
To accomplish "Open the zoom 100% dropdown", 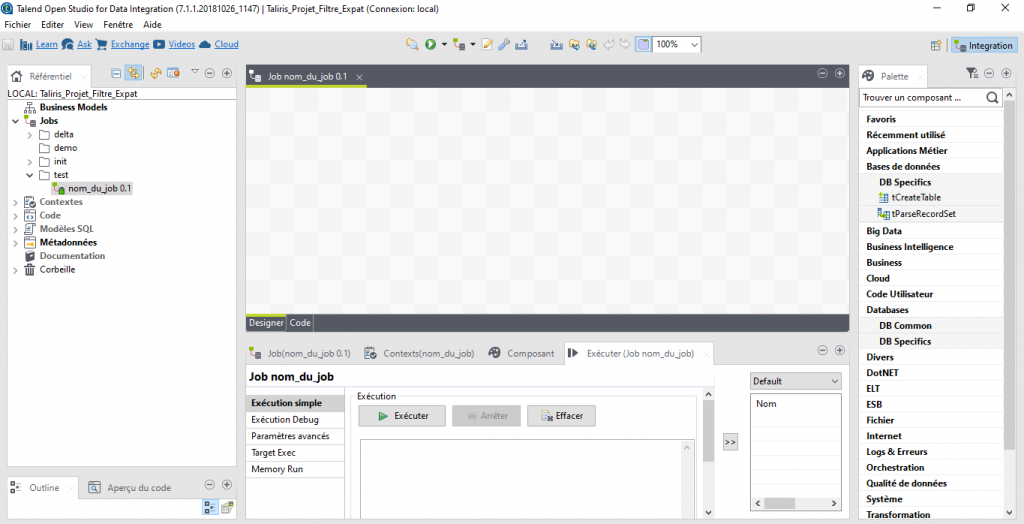I will coord(694,44).
